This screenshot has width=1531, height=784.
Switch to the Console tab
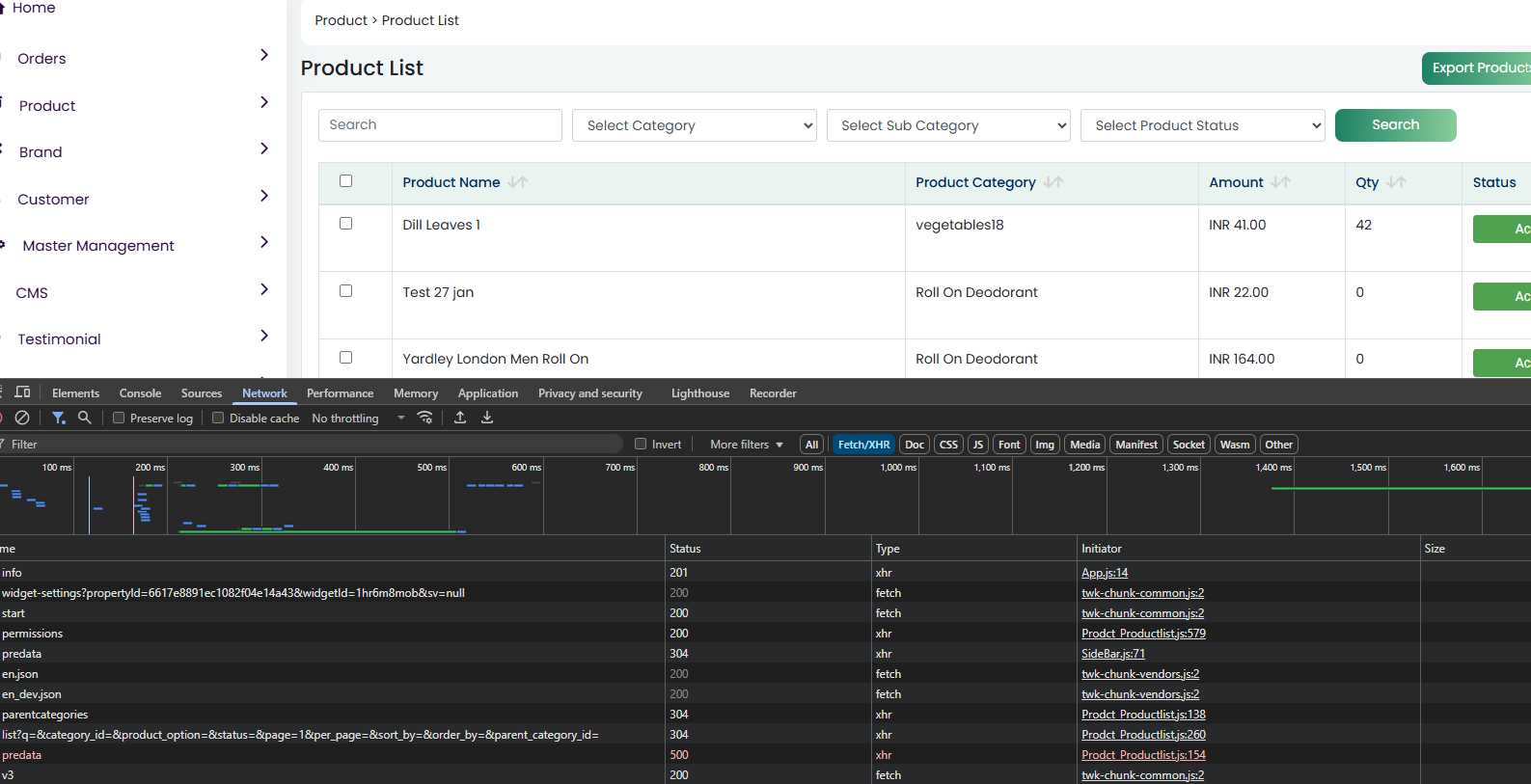point(140,393)
